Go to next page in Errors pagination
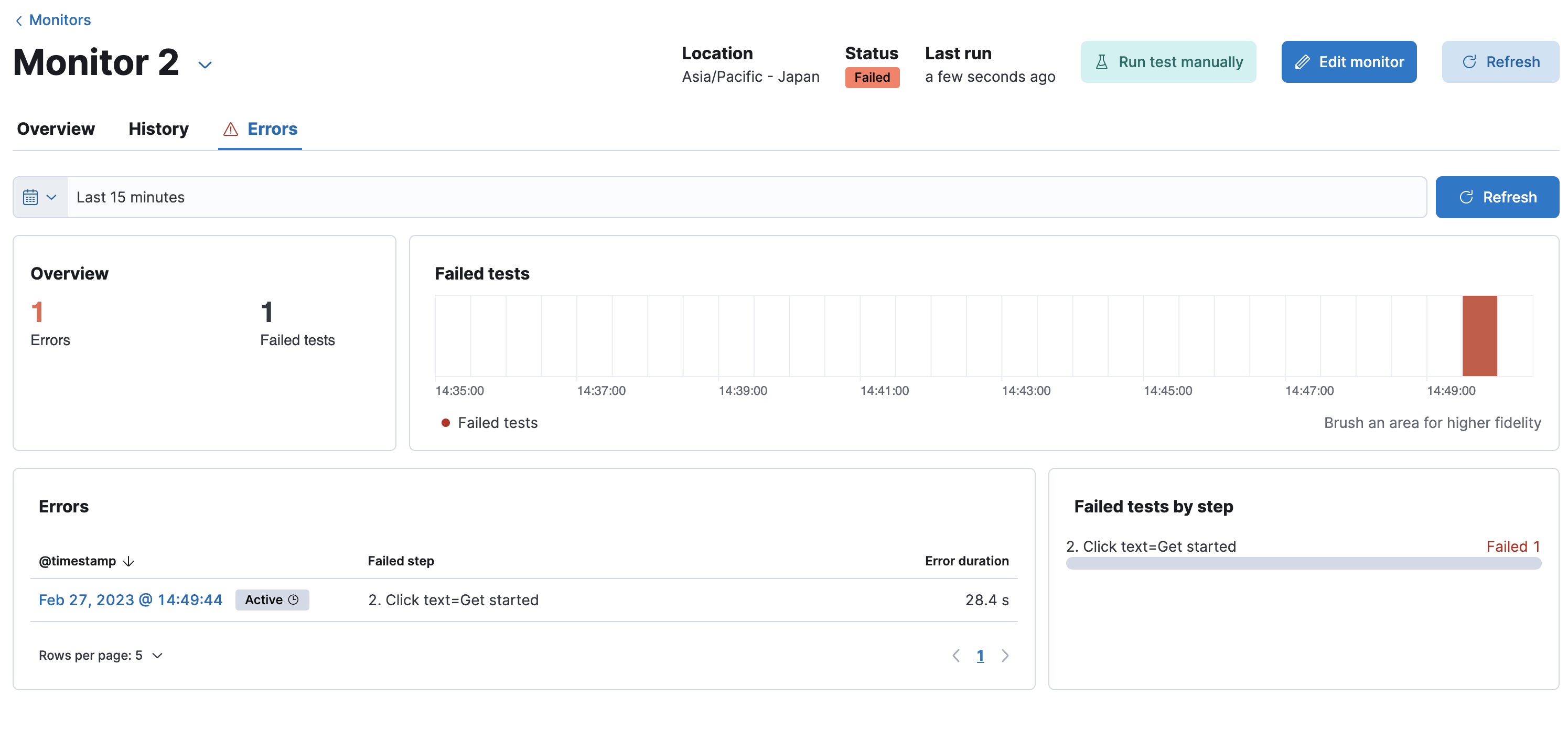 tap(1004, 656)
